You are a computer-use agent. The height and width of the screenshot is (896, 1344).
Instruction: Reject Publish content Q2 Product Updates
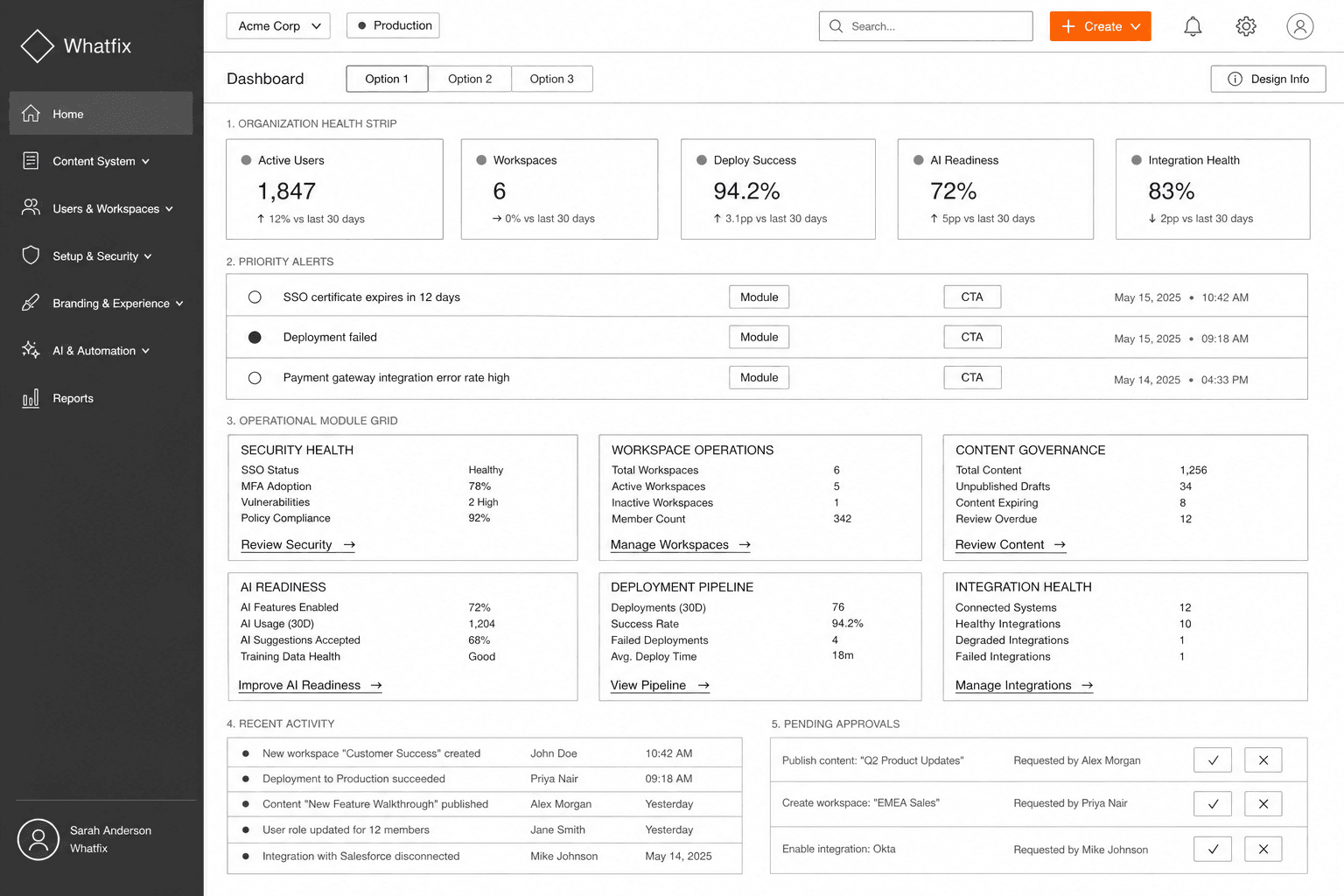coord(1263,759)
